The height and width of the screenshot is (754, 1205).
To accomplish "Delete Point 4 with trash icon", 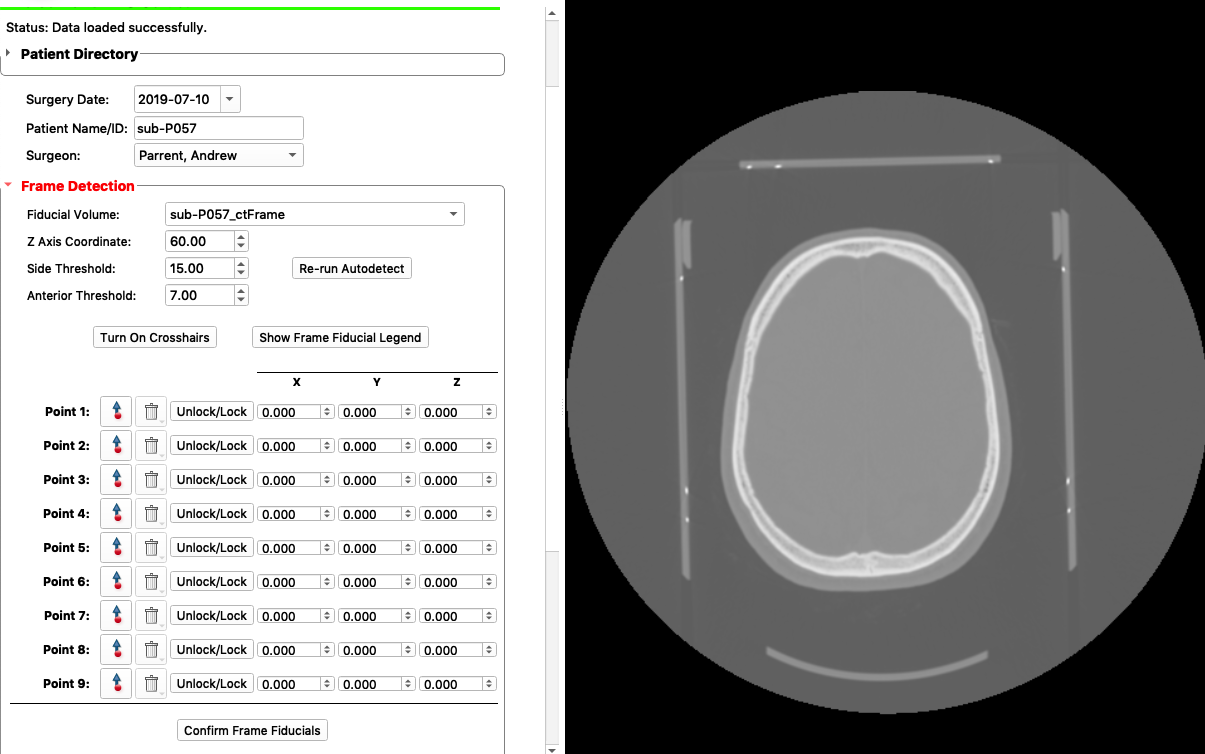I will (x=151, y=514).
